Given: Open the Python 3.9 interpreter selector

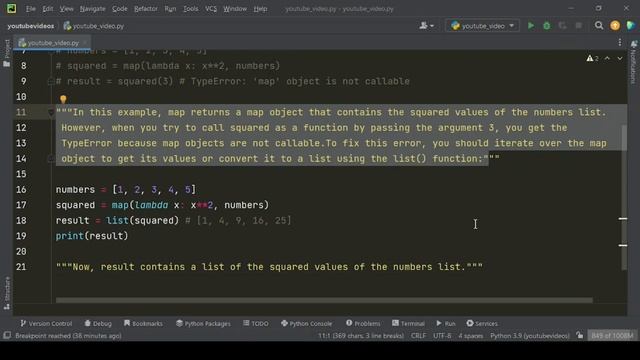Looking at the screenshot, I should [x=530, y=336].
